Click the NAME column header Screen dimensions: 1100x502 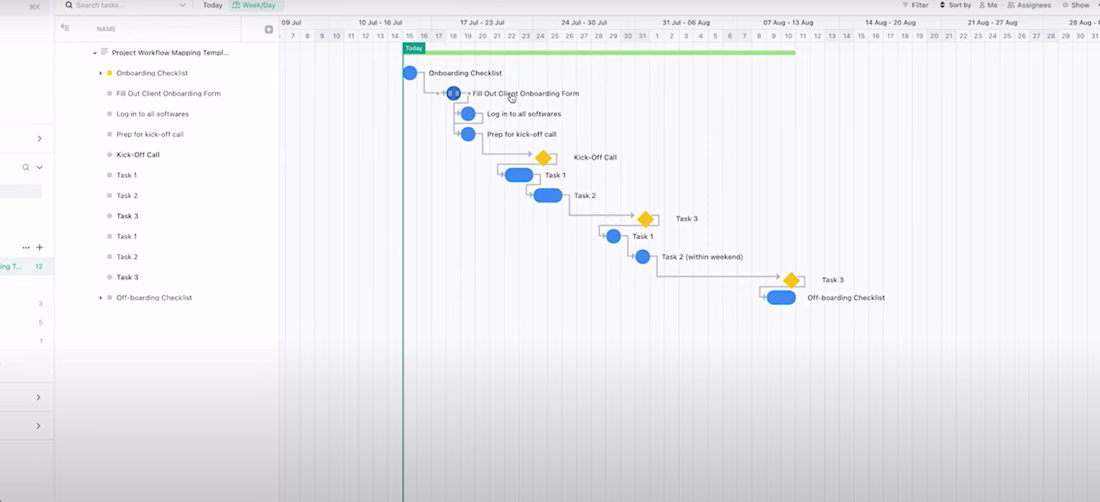[106, 29]
